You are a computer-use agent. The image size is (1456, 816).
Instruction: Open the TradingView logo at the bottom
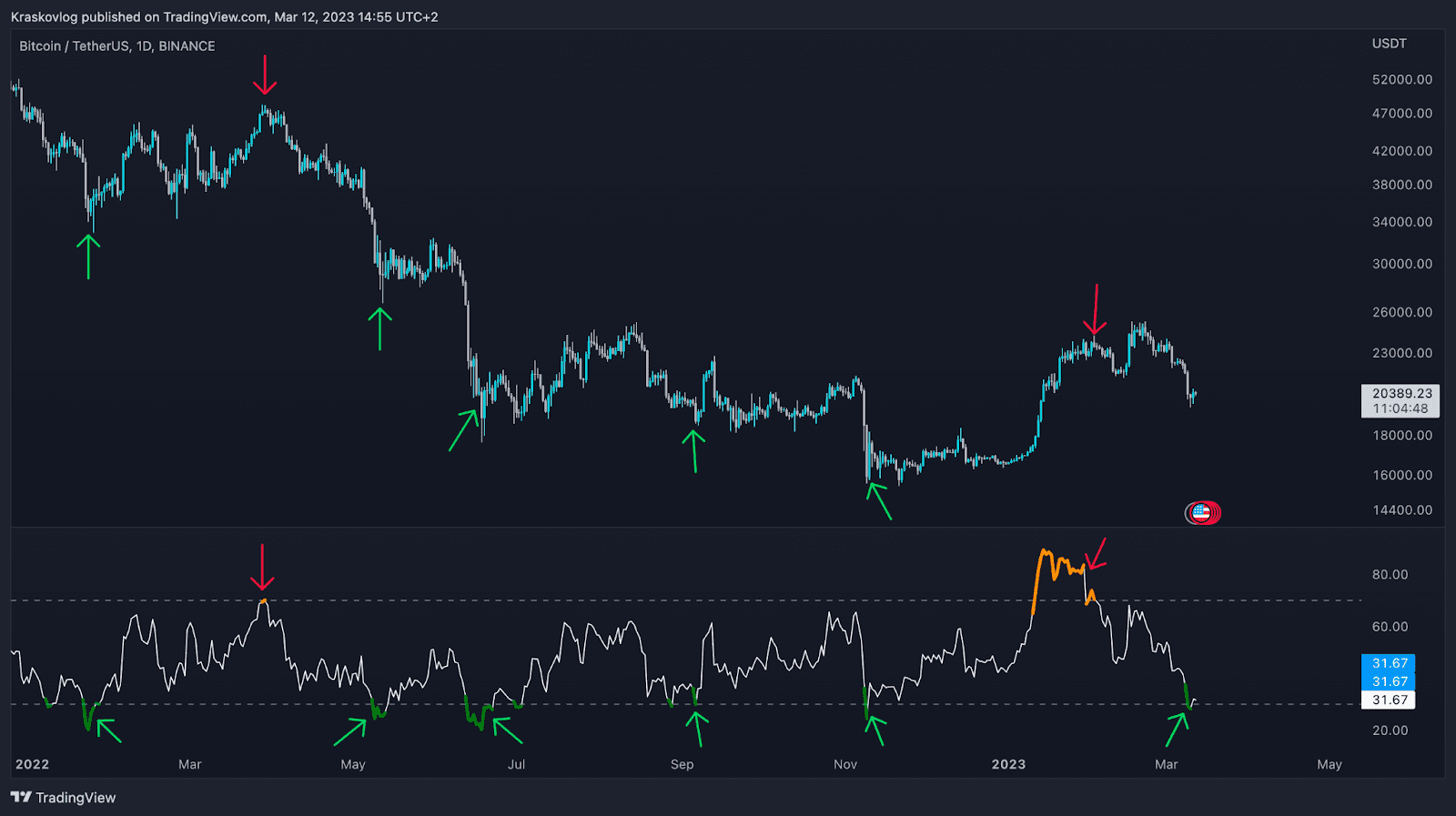(64, 798)
